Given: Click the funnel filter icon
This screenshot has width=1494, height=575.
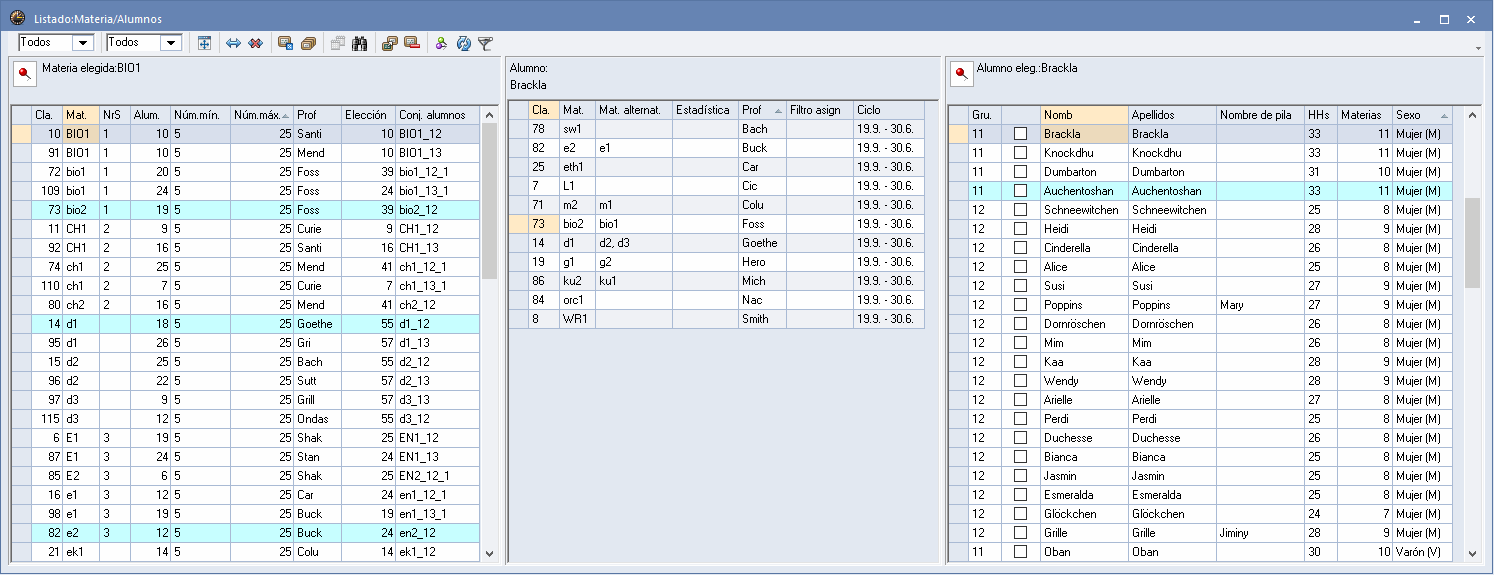Looking at the screenshot, I should point(485,43).
